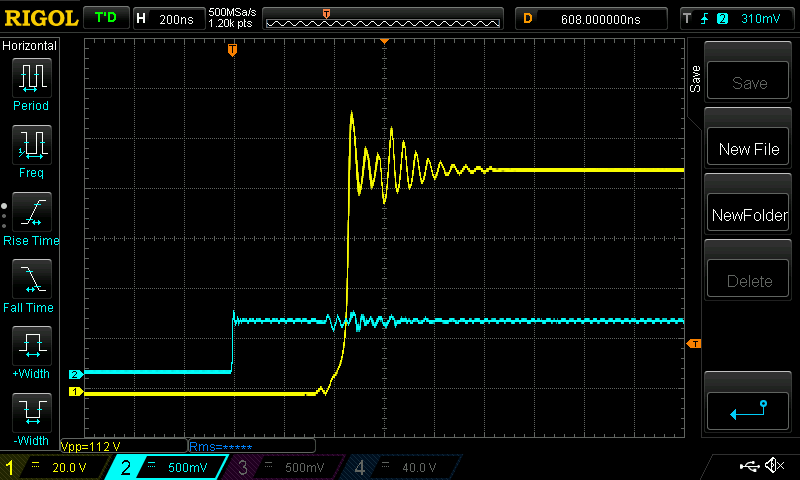Viewport: 800px width, 480px height.
Task: Select the +Width measurement icon
Action: pos(31,353)
